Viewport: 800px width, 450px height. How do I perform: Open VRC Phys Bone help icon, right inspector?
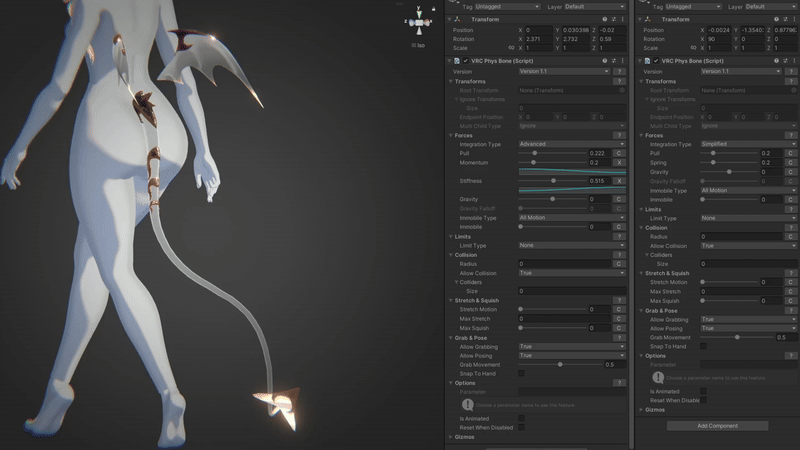pyautogui.click(x=777, y=61)
